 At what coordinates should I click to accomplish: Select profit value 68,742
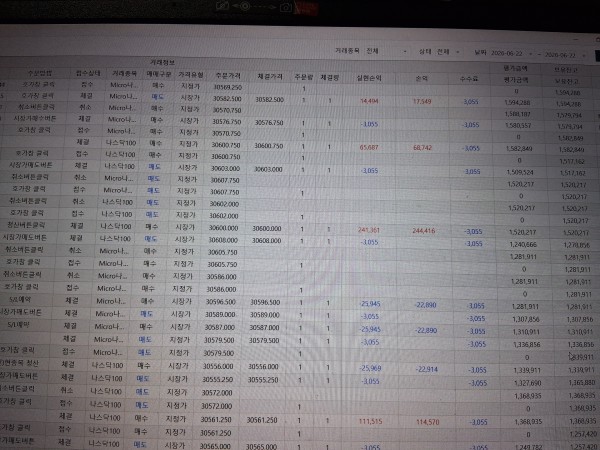click(x=422, y=147)
